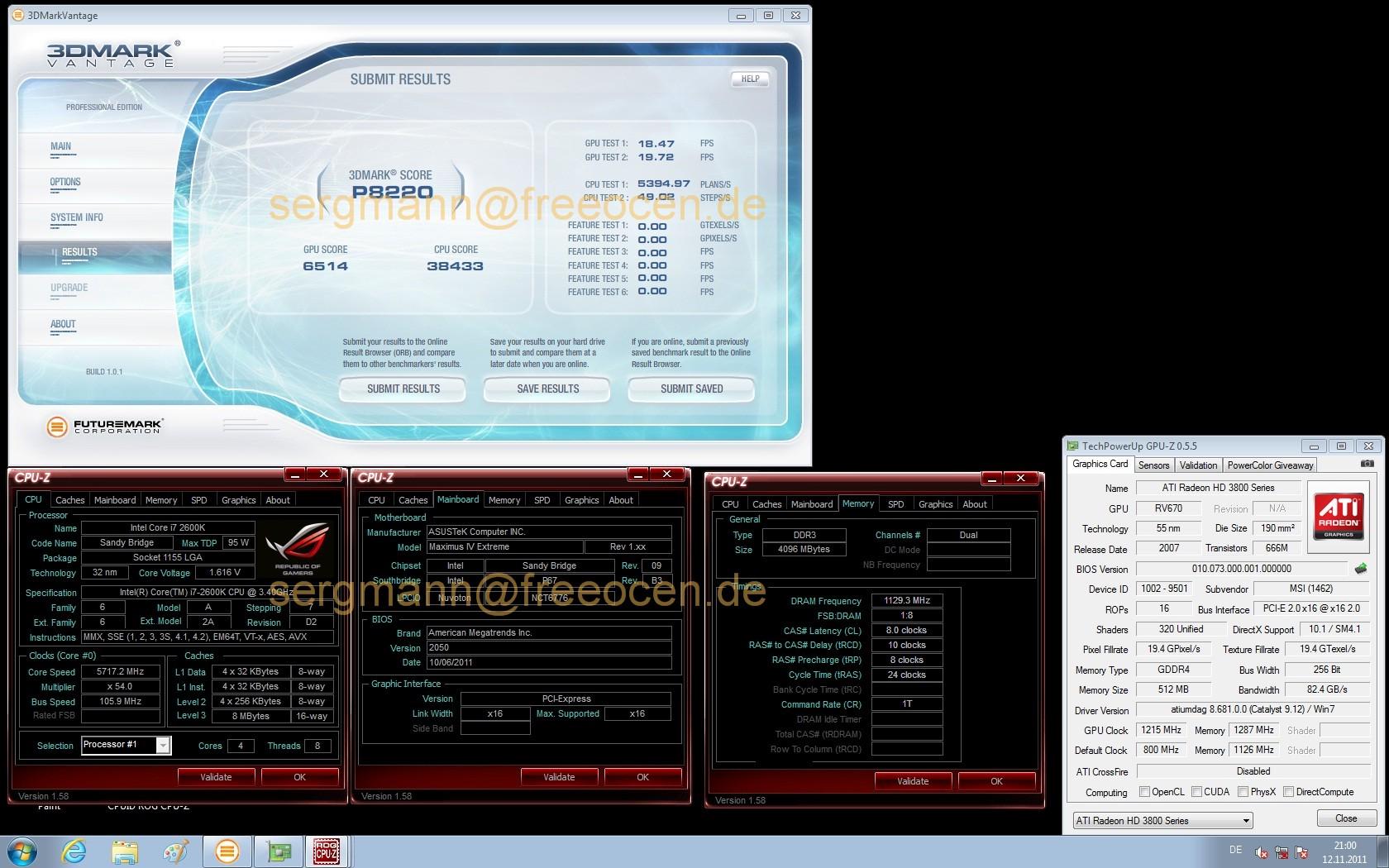The height and width of the screenshot is (868, 1389).
Task: Open About tab in the Memory CPU-Z window
Action: [974, 504]
